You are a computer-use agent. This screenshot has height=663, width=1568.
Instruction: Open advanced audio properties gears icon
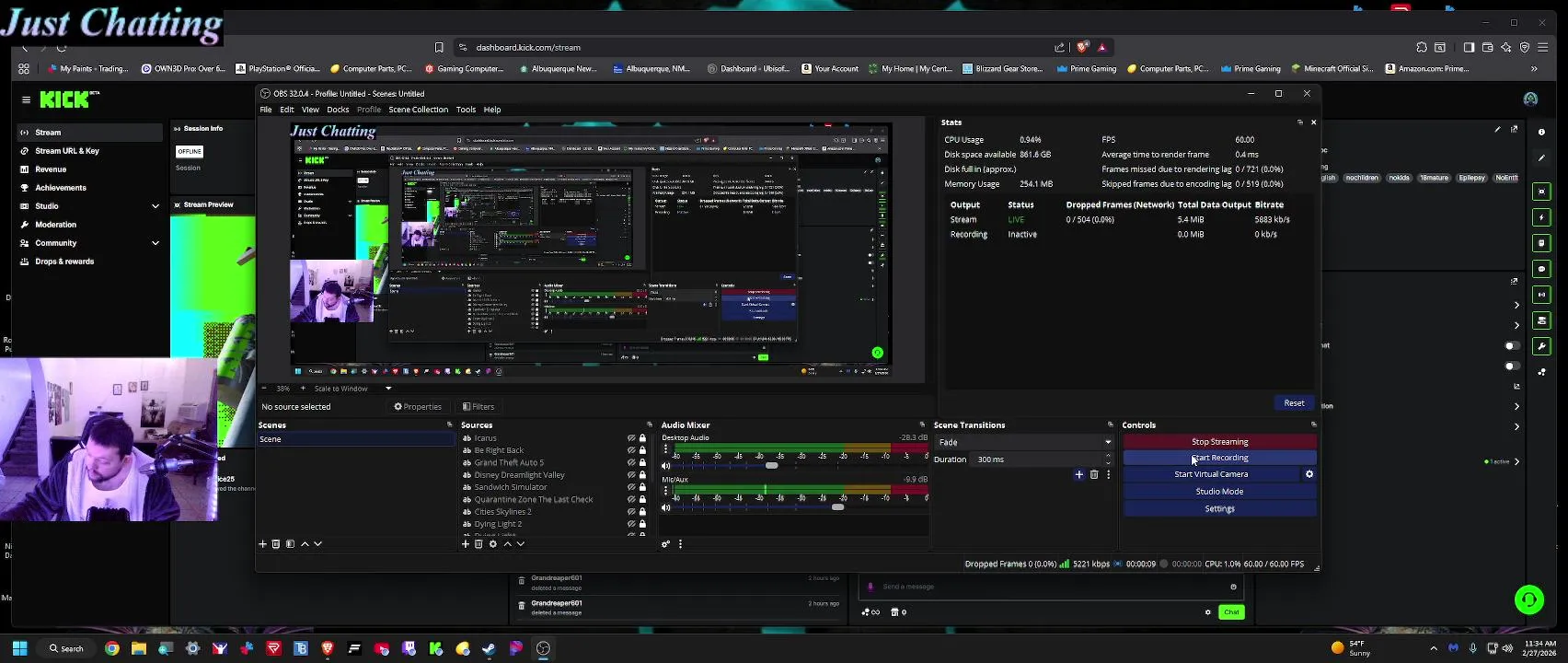(665, 544)
